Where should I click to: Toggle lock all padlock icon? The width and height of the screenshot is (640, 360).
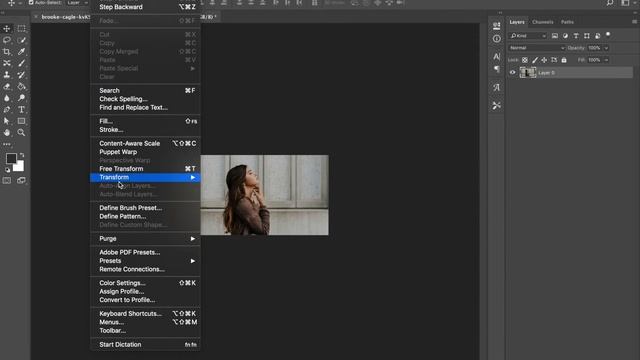[x=564, y=60]
